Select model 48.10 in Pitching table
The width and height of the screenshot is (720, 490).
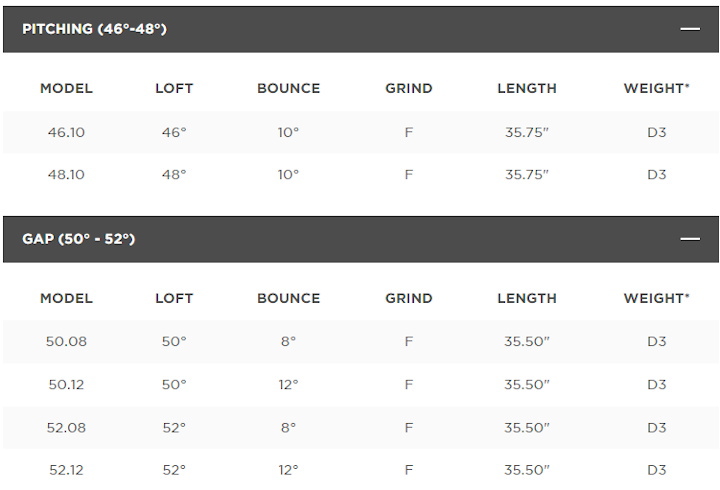pyautogui.click(x=67, y=175)
